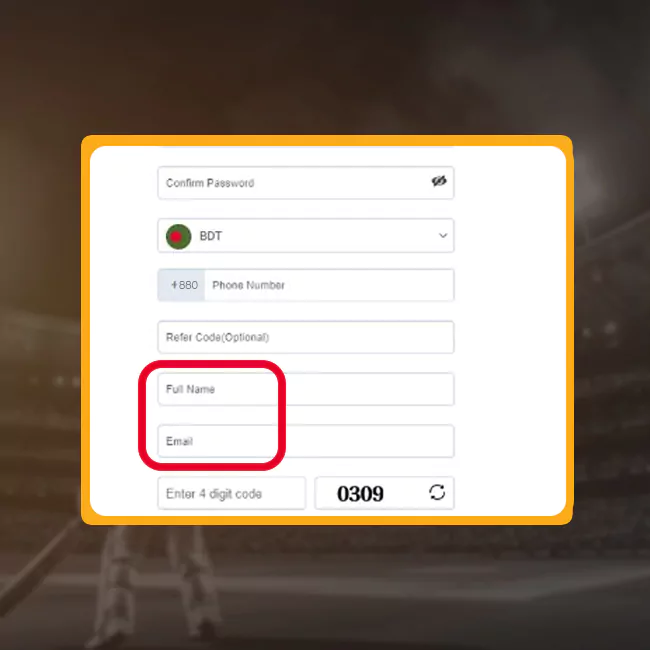The height and width of the screenshot is (650, 650).
Task: Select the BDT currency label text
Action: point(211,236)
